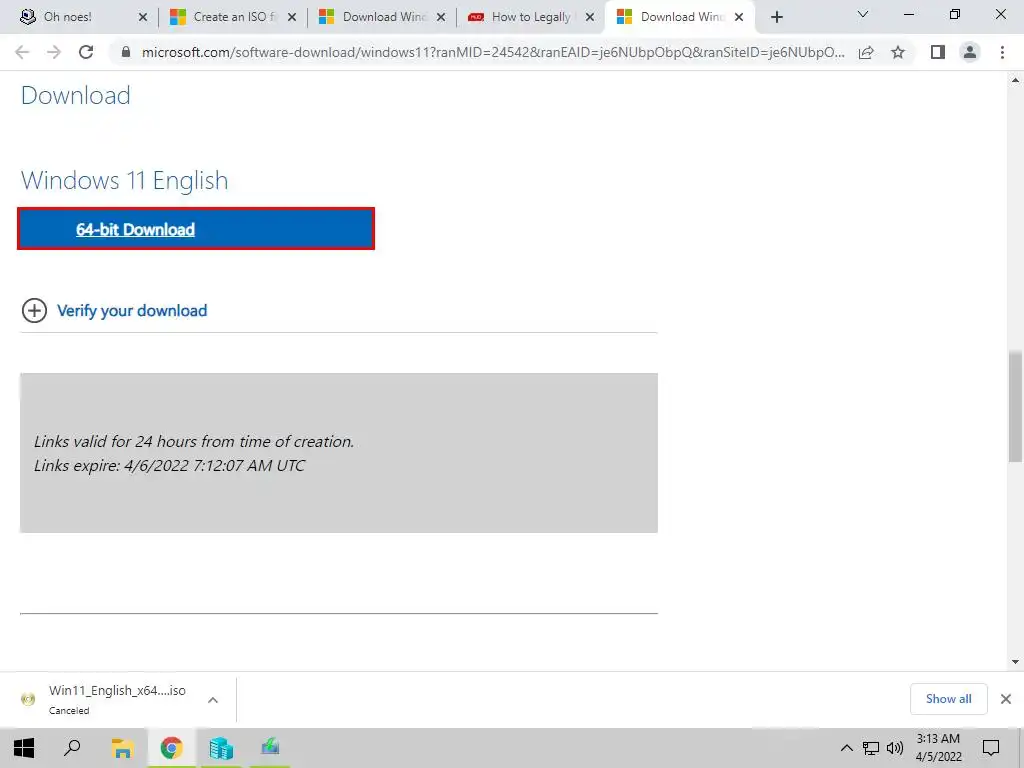1024x768 pixels.
Task: Open the blue server app in taskbar
Action: click(221, 748)
